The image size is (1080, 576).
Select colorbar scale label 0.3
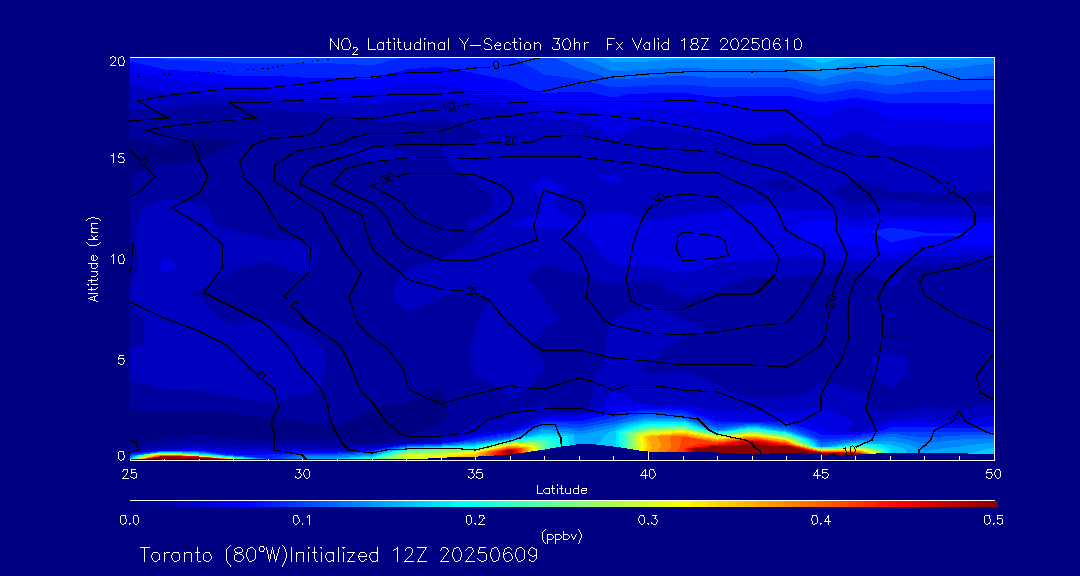tap(648, 521)
